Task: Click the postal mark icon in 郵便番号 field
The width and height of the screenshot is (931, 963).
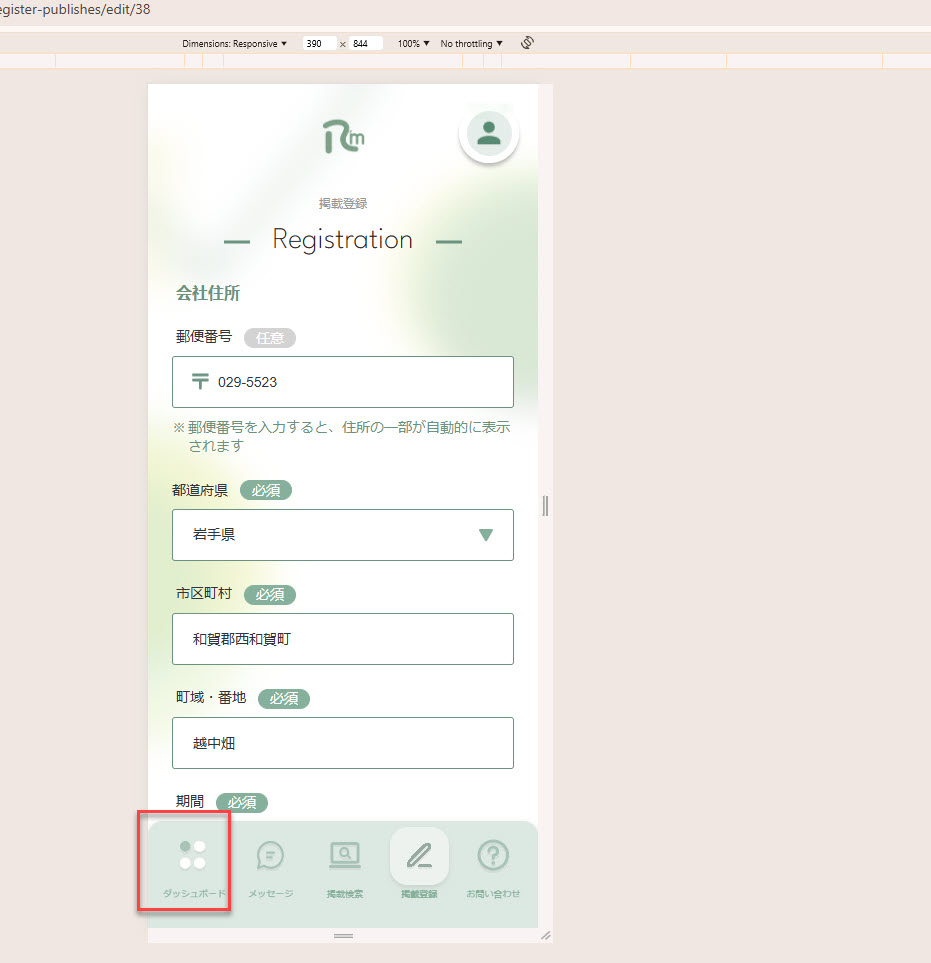Action: pos(201,382)
